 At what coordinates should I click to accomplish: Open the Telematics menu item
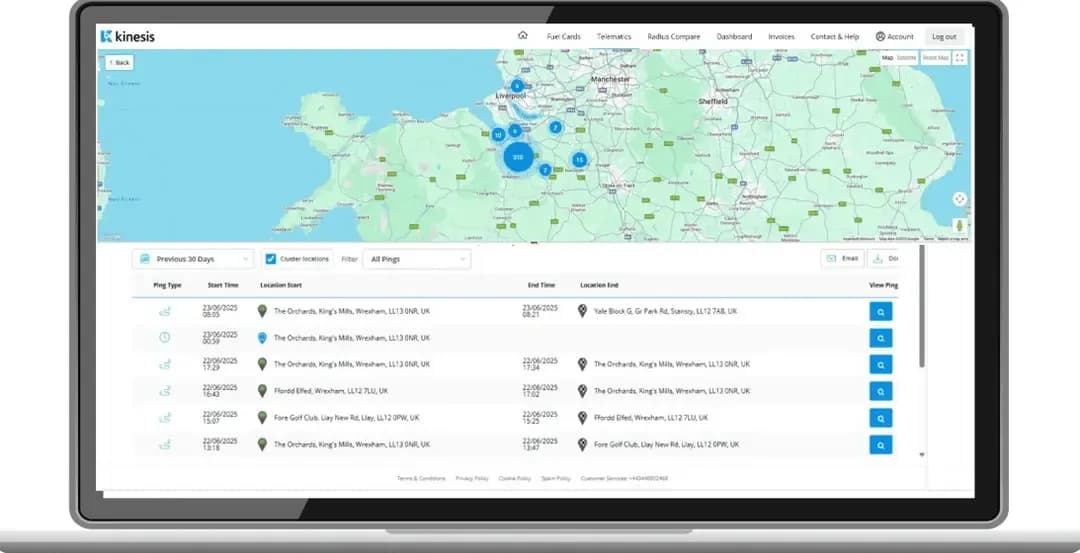pyautogui.click(x=614, y=37)
